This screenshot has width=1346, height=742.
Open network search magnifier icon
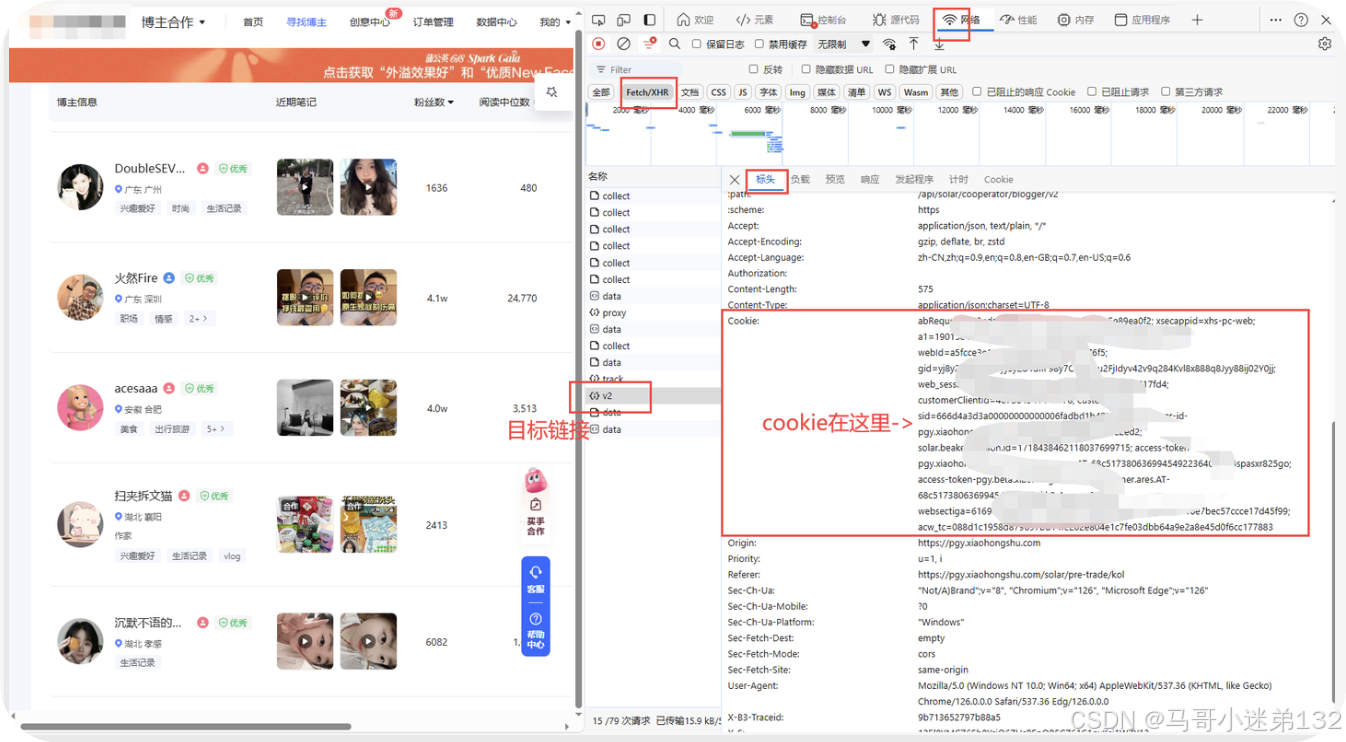(674, 44)
